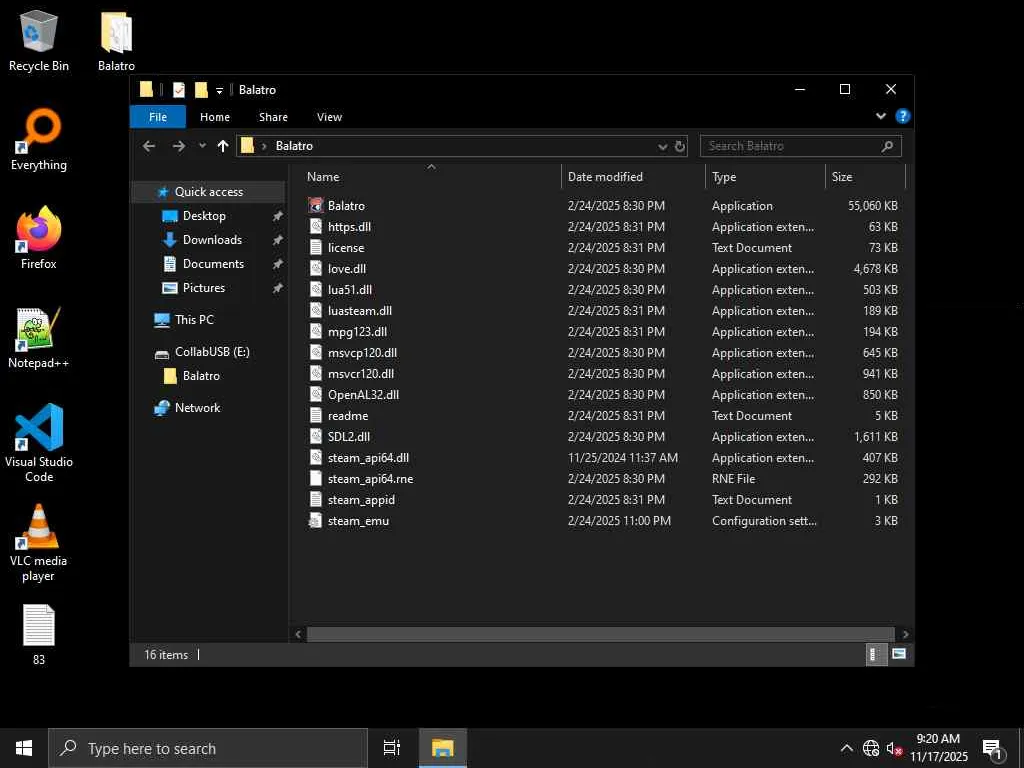Click the Back arrow in Explorer
The height and width of the screenshot is (768, 1024).
(x=149, y=146)
